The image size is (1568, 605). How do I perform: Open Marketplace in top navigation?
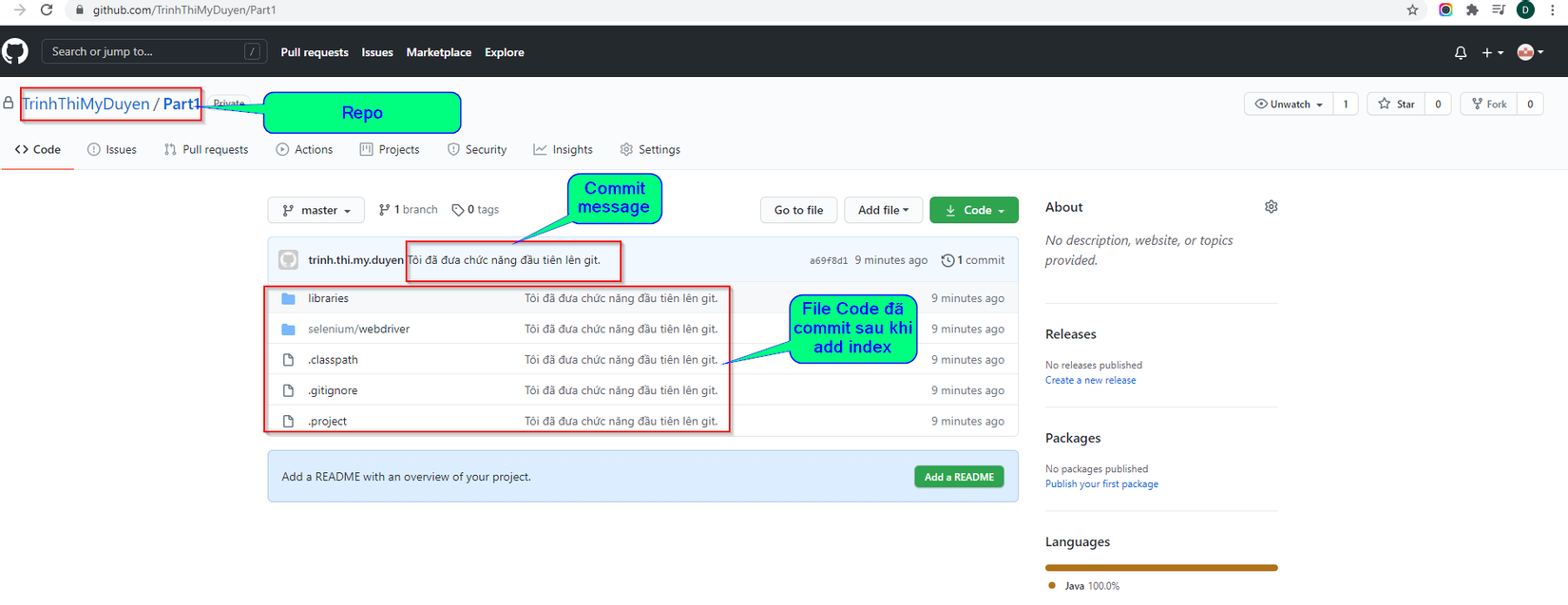tap(438, 52)
